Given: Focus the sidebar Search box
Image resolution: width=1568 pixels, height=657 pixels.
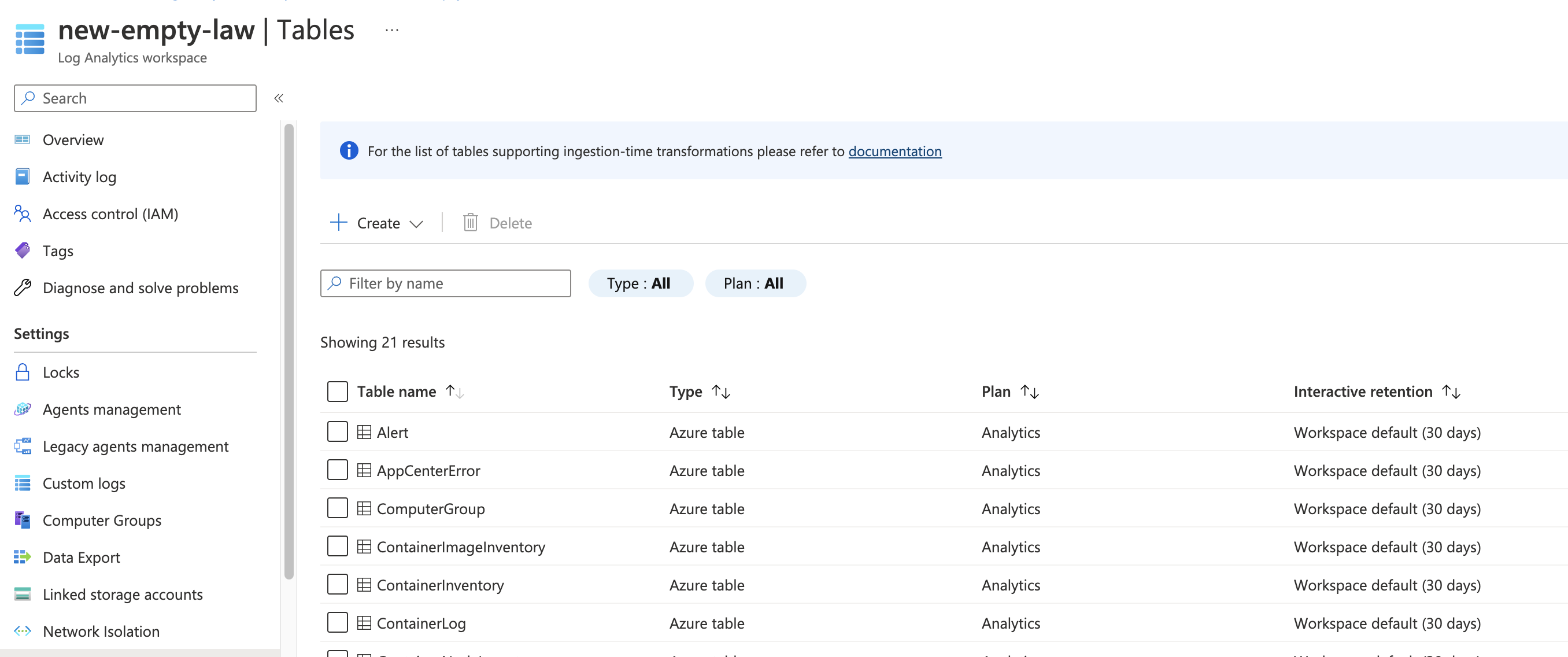Looking at the screenshot, I should [x=135, y=98].
